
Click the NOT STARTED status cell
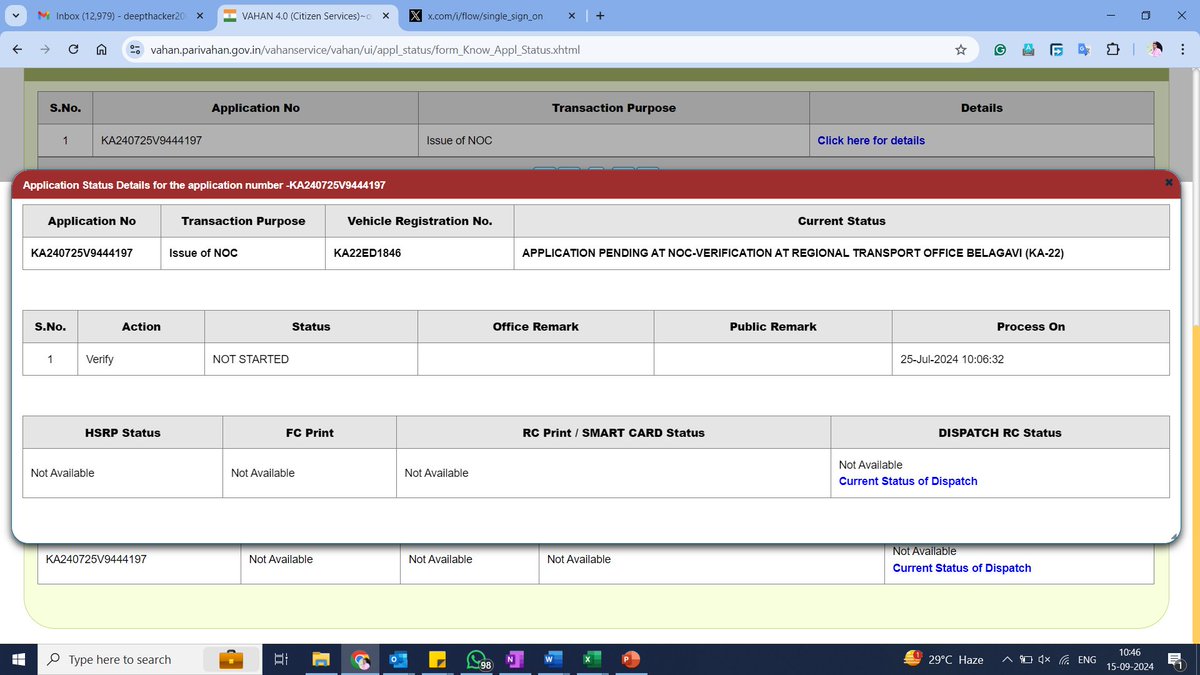(x=311, y=359)
